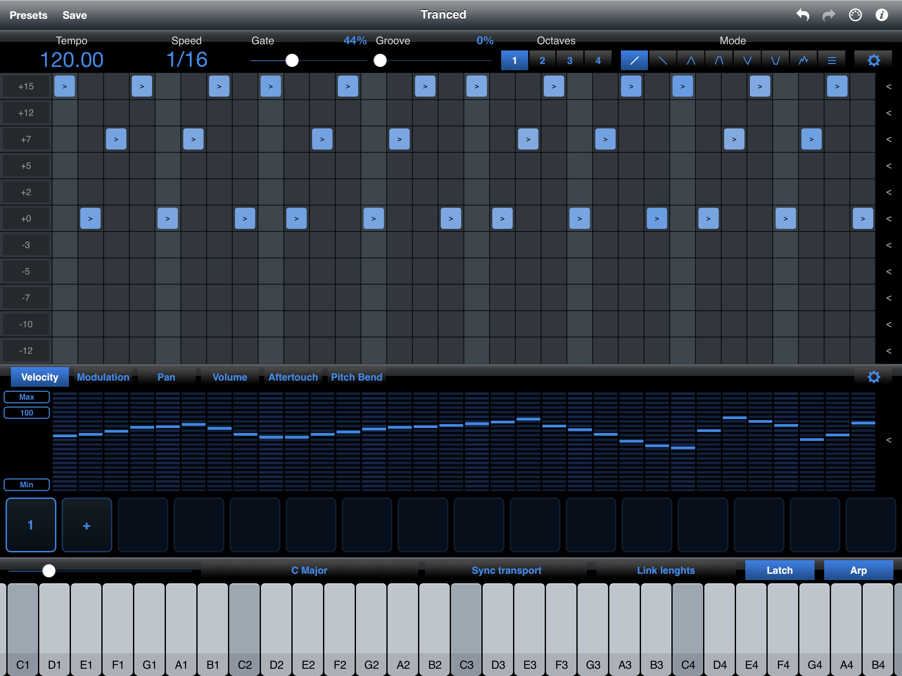Switch to the Pitch Bend tab
Screen dimensions: 902x676
pyautogui.click(x=356, y=377)
